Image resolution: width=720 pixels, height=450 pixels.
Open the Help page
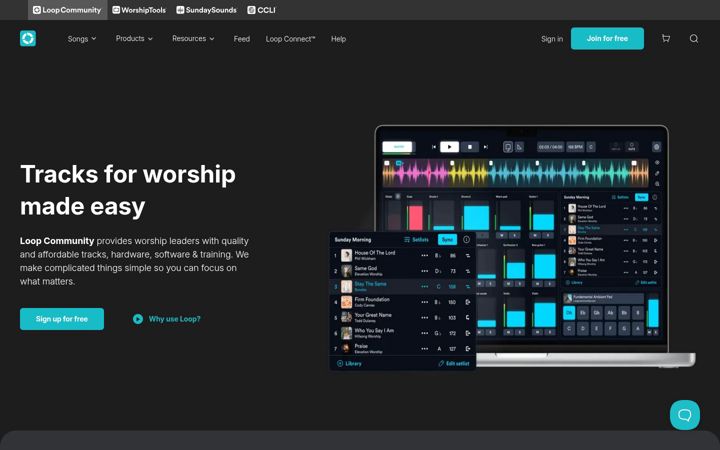[x=338, y=39]
